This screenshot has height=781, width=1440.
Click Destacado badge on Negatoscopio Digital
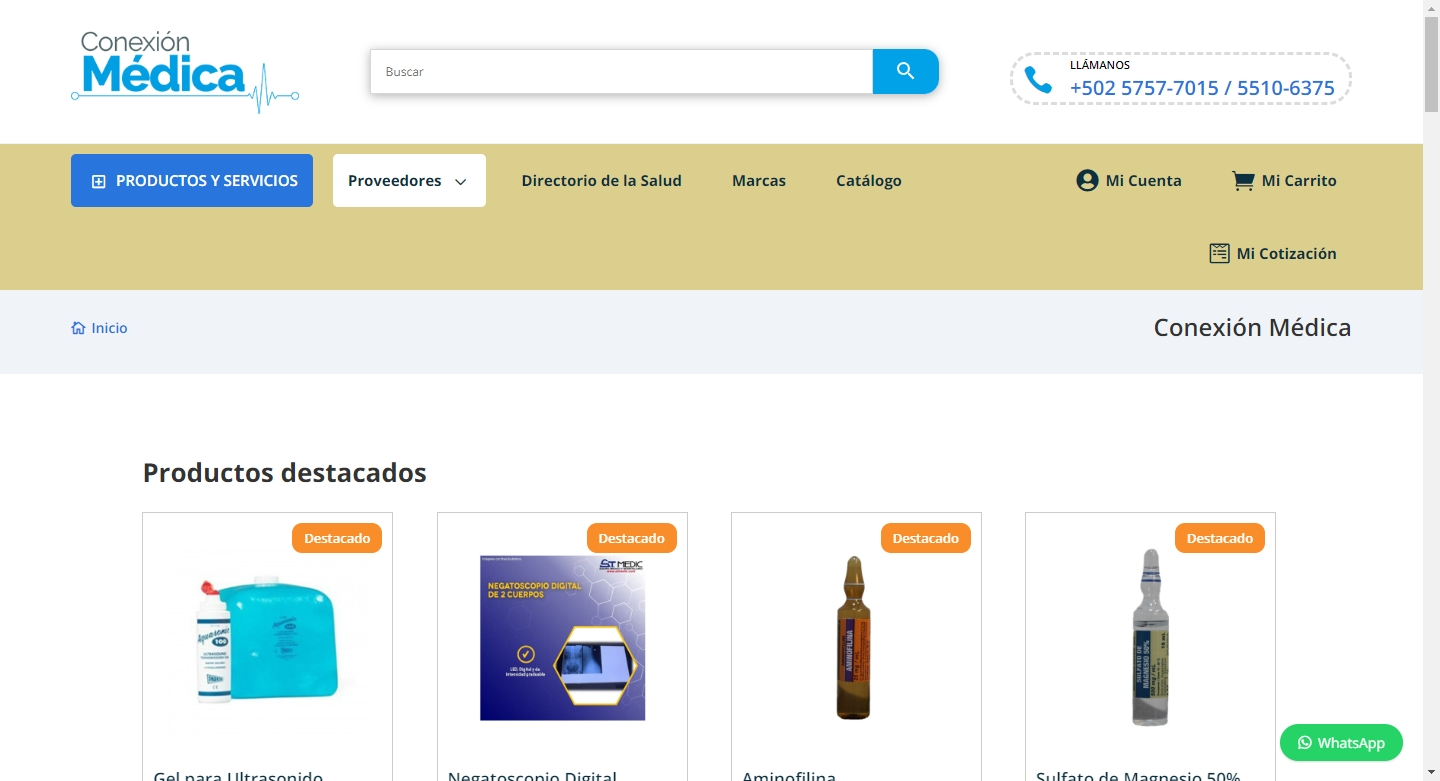click(631, 538)
